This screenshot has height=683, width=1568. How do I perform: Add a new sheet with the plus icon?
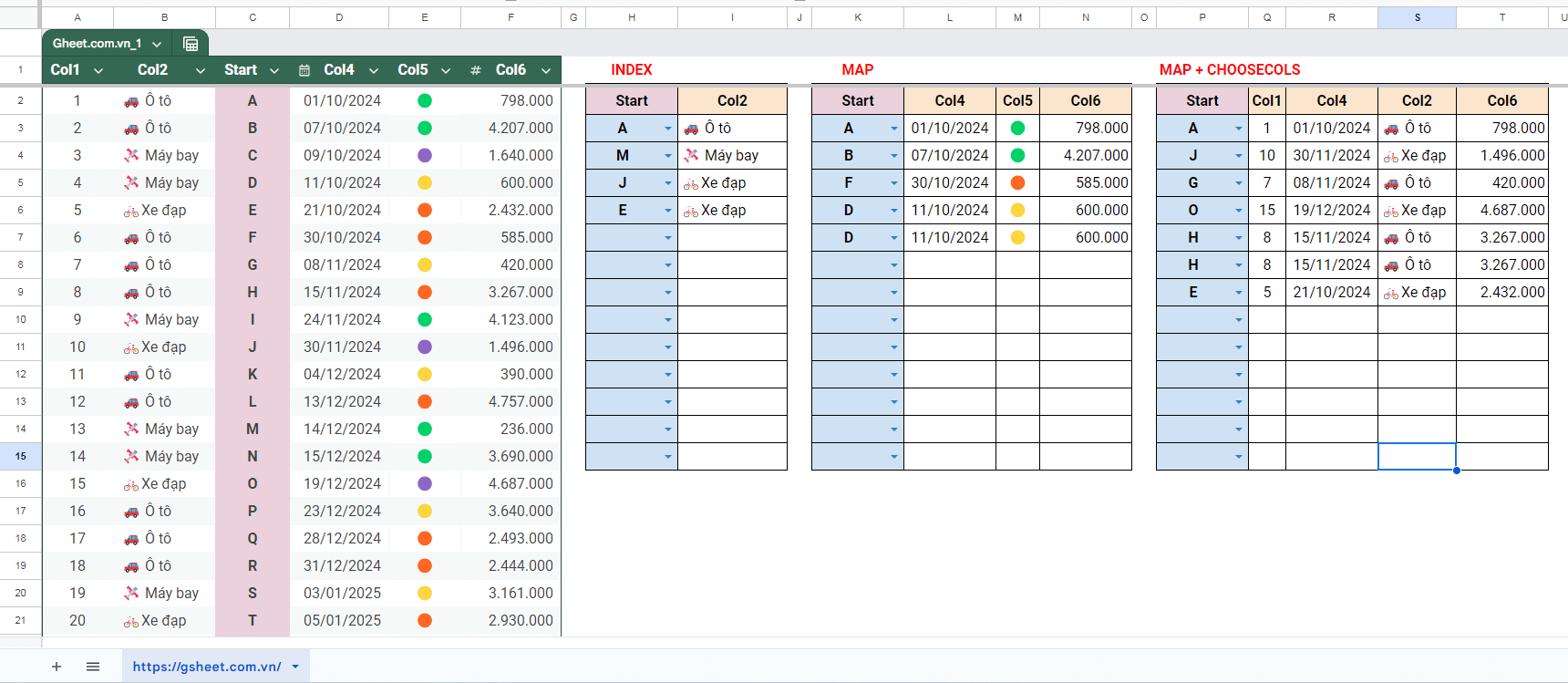click(57, 667)
